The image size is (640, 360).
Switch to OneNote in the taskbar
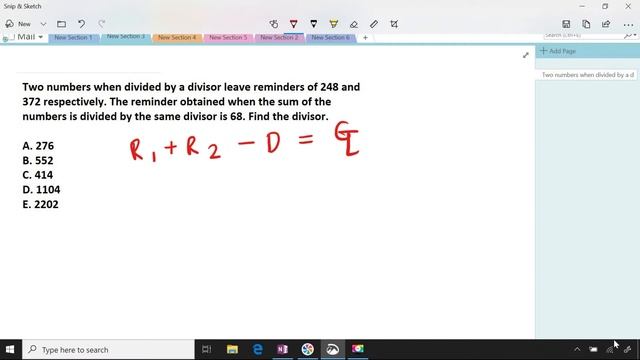[282, 349]
